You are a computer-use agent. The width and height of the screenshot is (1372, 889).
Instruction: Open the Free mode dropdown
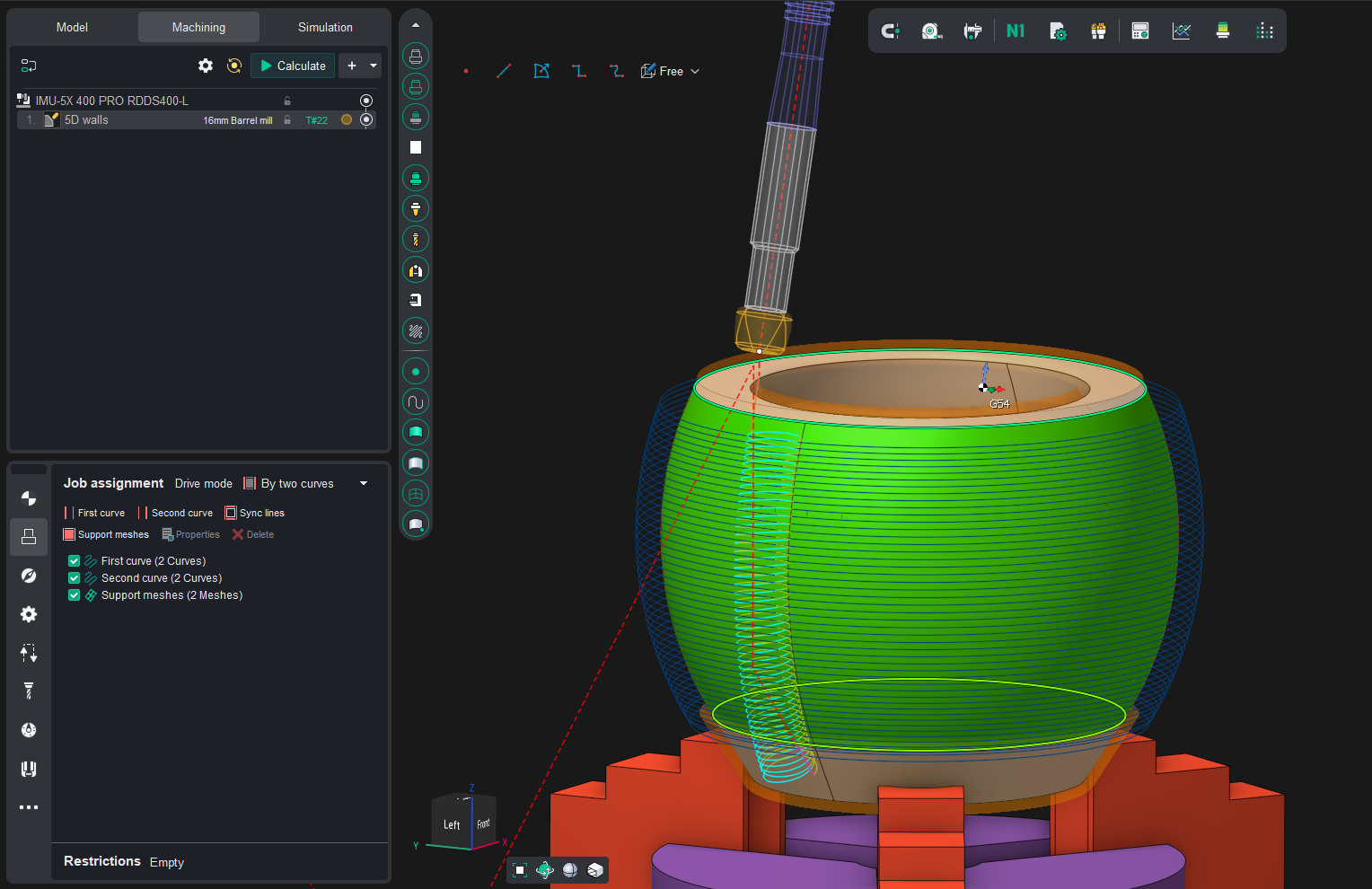click(x=670, y=71)
